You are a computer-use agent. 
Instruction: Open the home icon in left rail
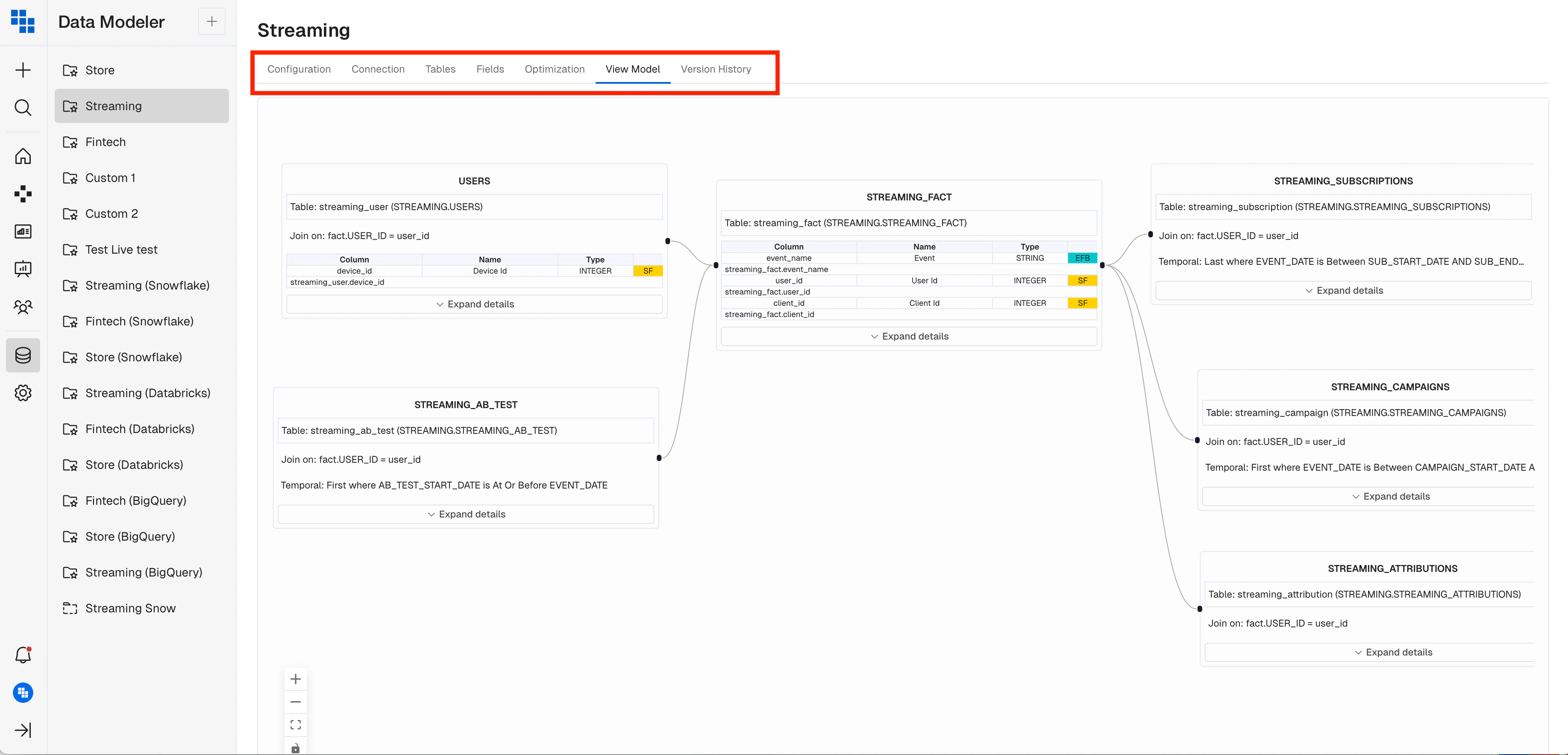coord(23,156)
